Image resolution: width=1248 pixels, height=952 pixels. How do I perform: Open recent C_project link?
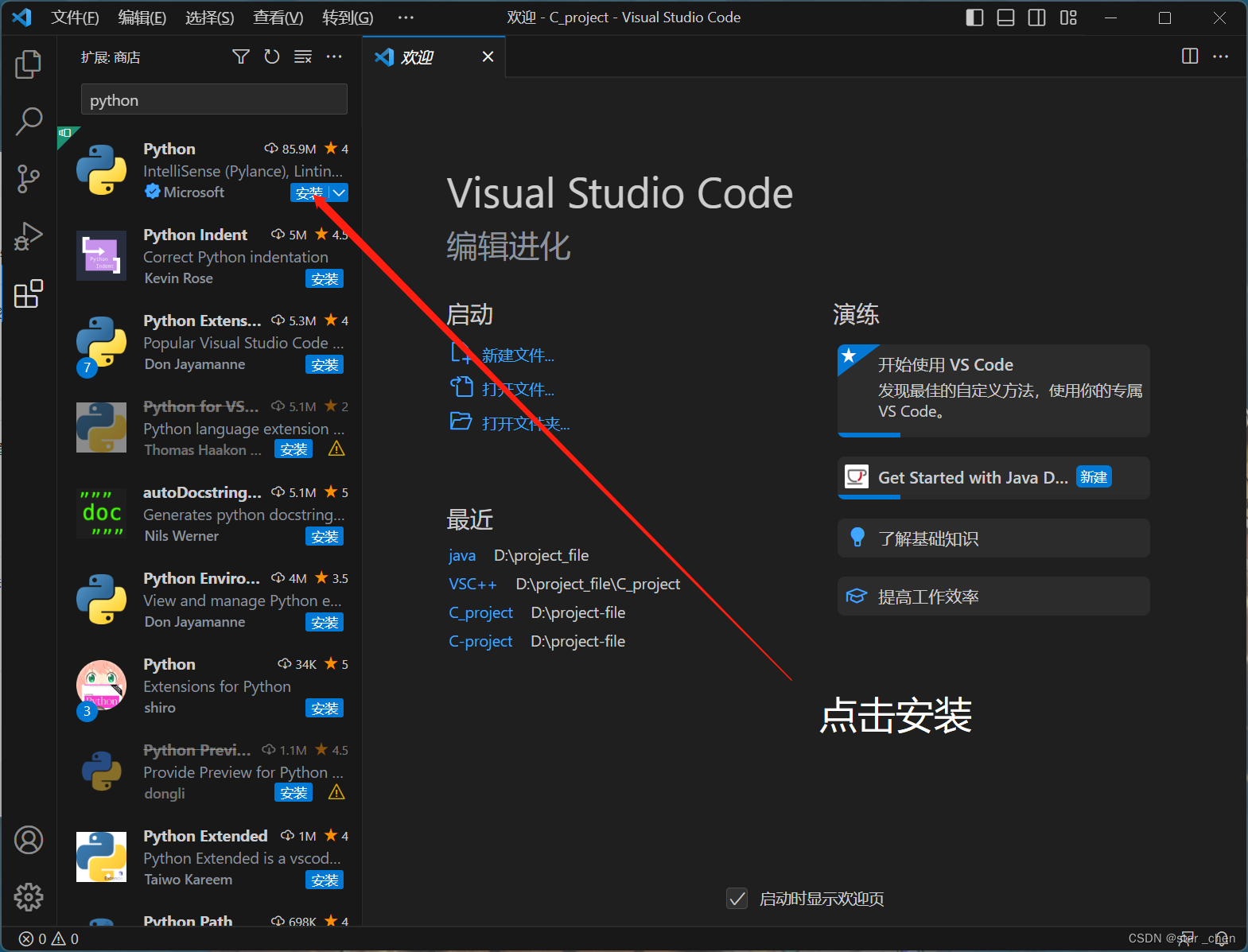[480, 612]
